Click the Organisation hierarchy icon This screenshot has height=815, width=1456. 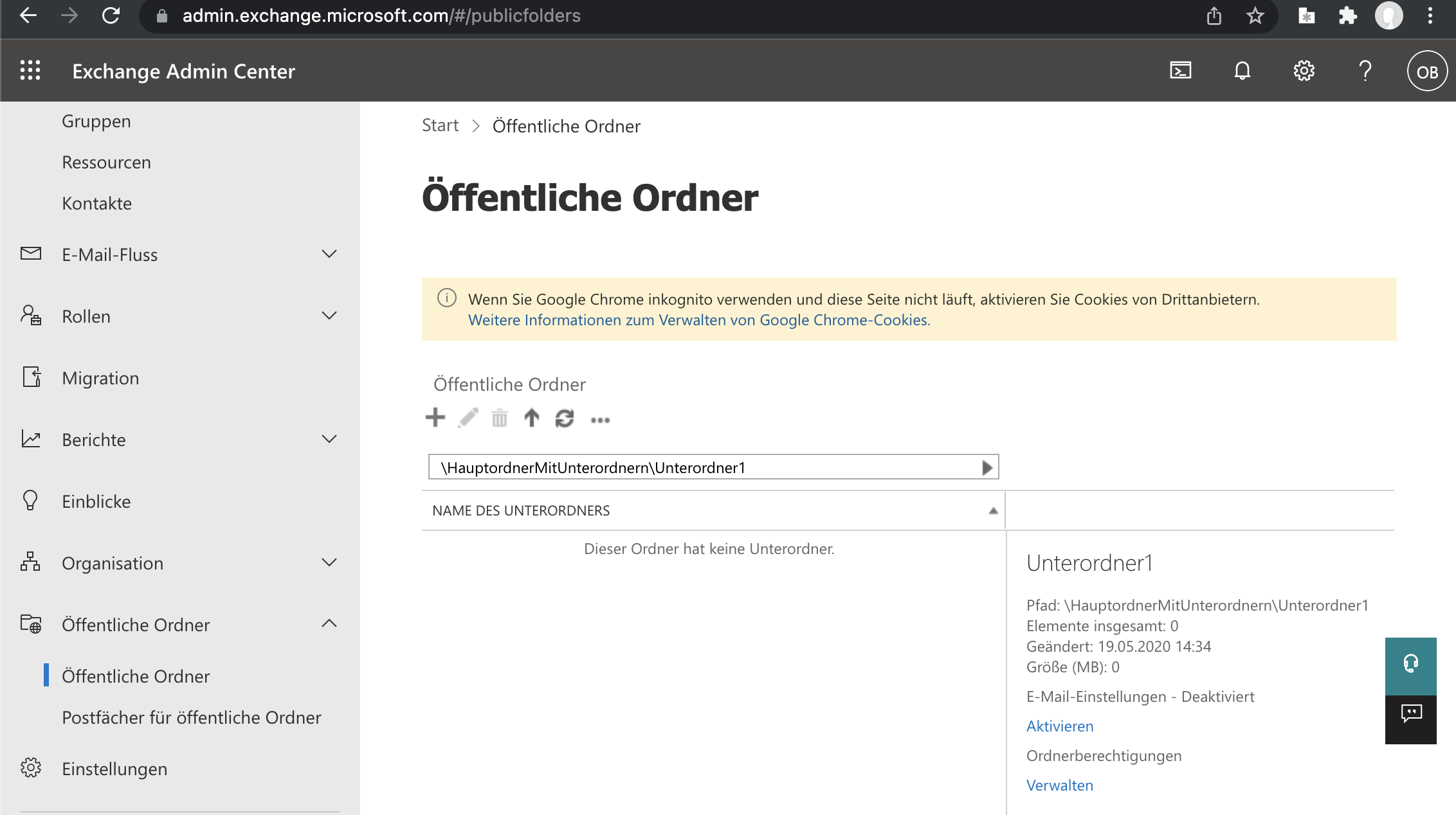point(30,562)
